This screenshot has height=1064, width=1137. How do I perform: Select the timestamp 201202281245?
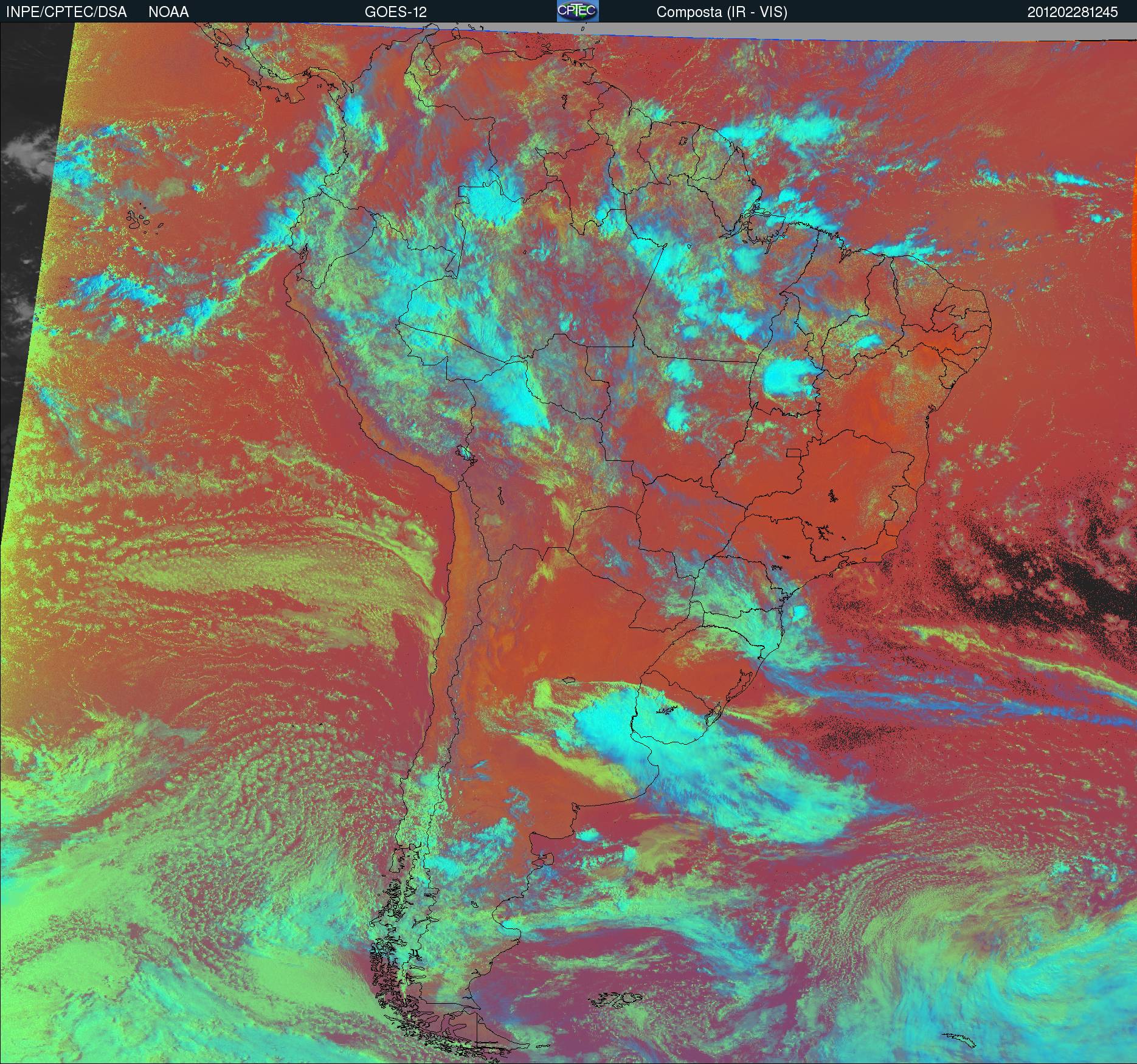pos(1073,12)
